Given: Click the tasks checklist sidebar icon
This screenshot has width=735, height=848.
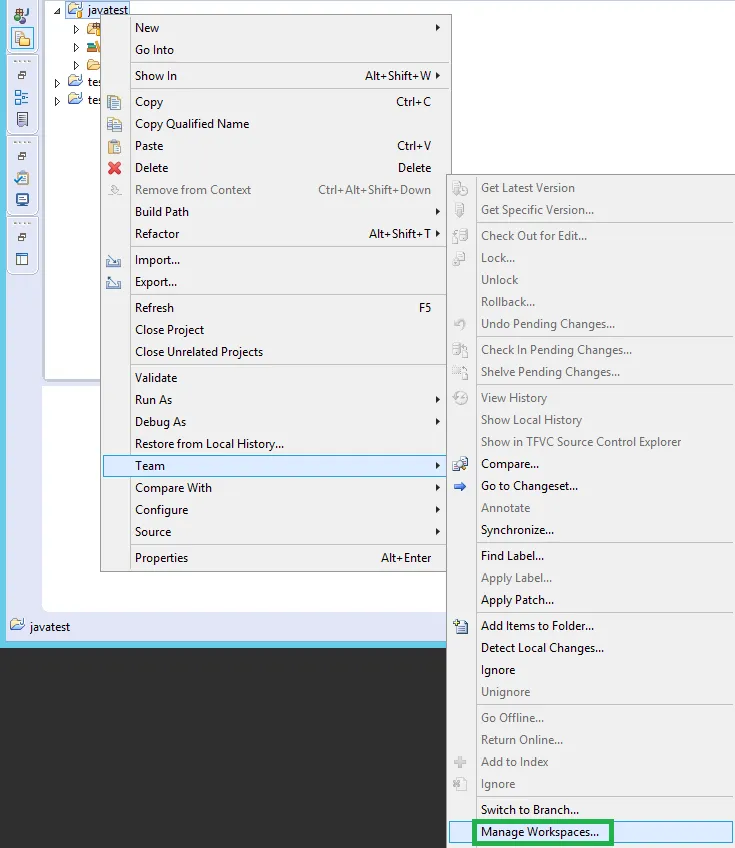Looking at the screenshot, I should coord(22,177).
